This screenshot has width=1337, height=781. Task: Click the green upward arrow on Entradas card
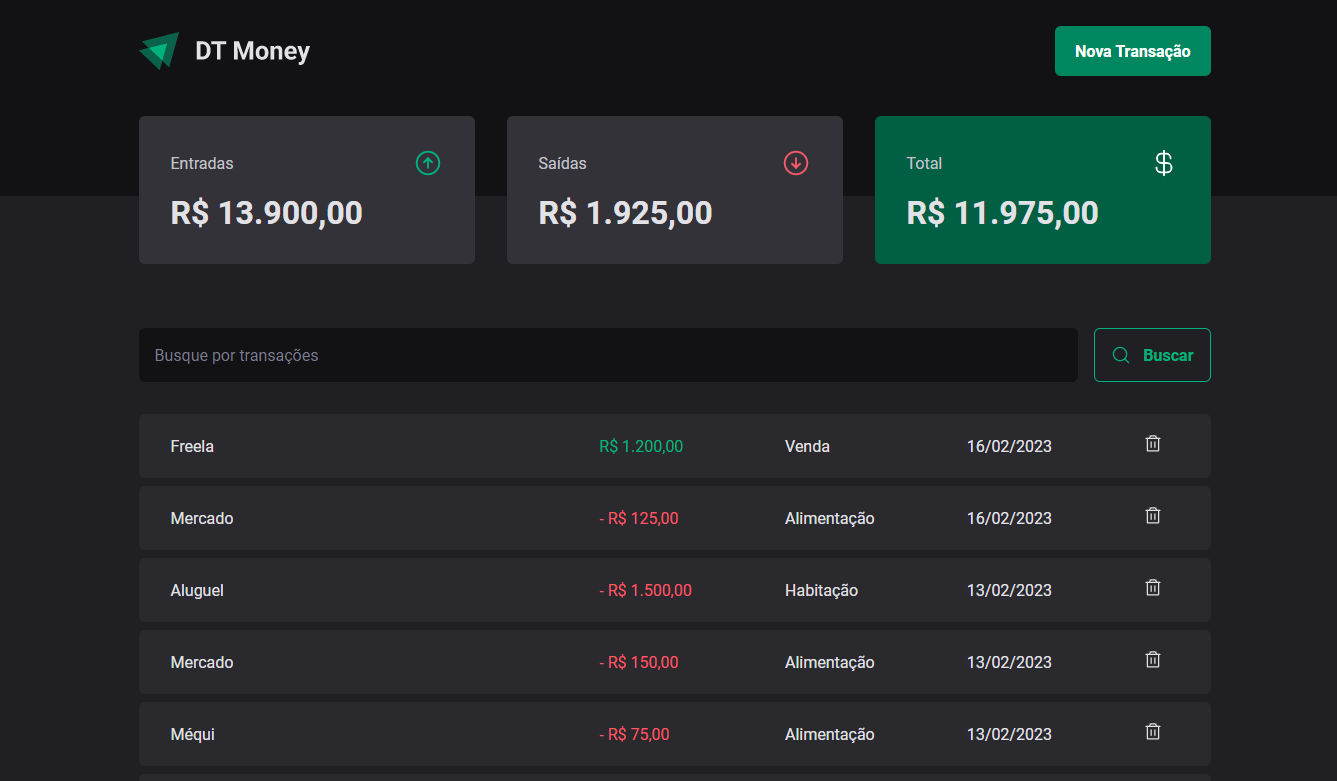tap(427, 162)
